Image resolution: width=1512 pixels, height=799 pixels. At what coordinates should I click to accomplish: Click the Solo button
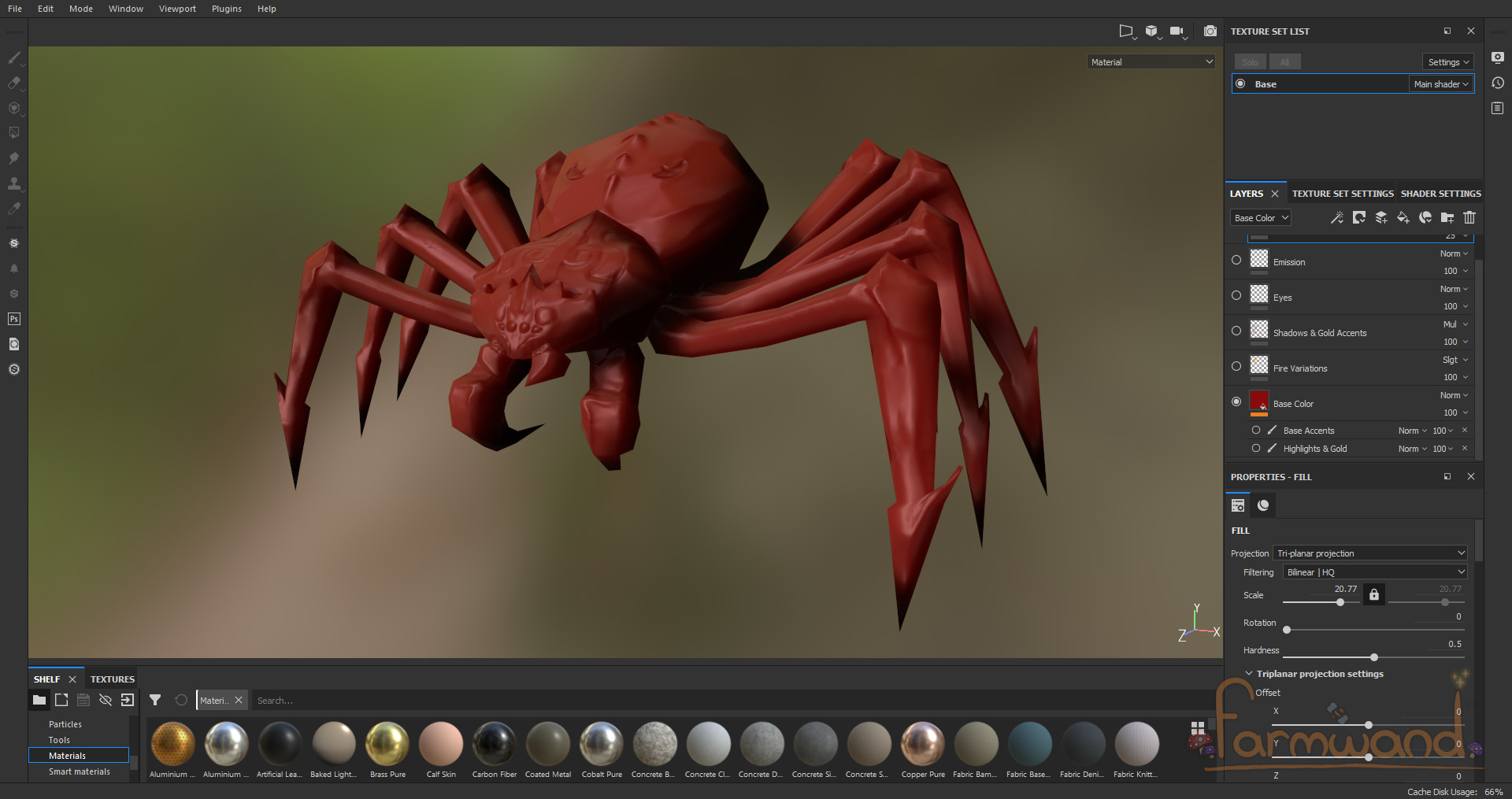pos(1251,62)
